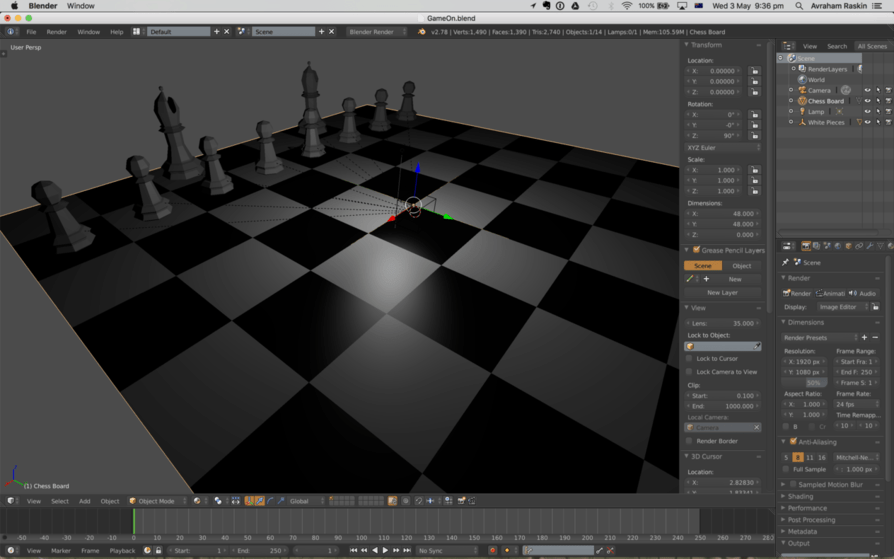Click the World icon in outliner
Viewport: 894px width, 559px height.
[802, 80]
